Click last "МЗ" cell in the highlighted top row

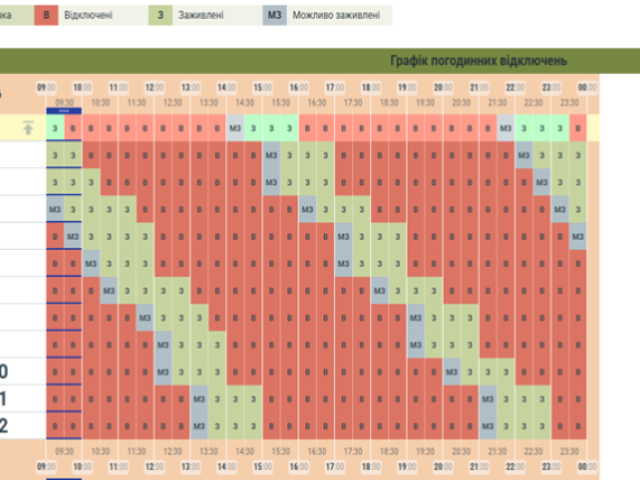[506, 128]
